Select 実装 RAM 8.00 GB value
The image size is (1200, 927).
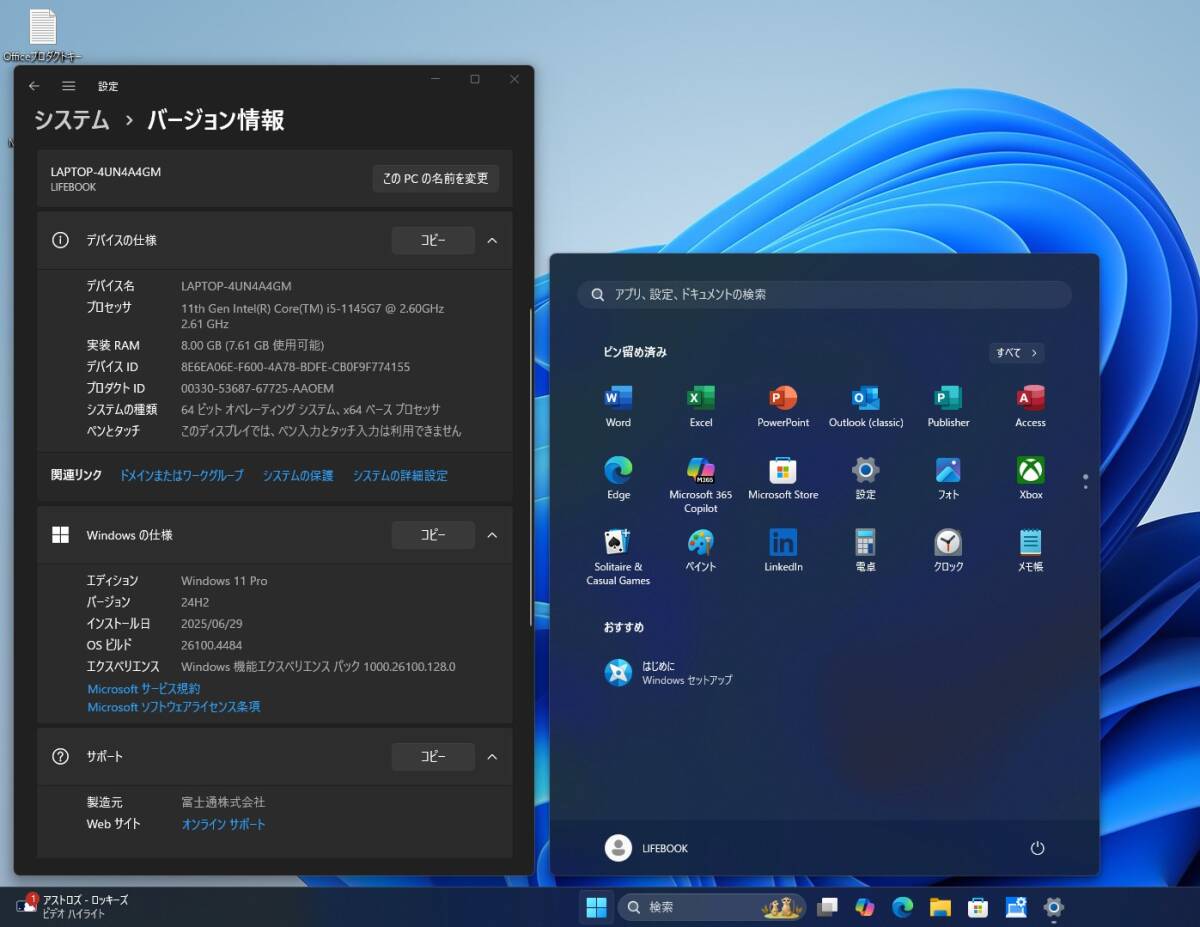click(252, 345)
